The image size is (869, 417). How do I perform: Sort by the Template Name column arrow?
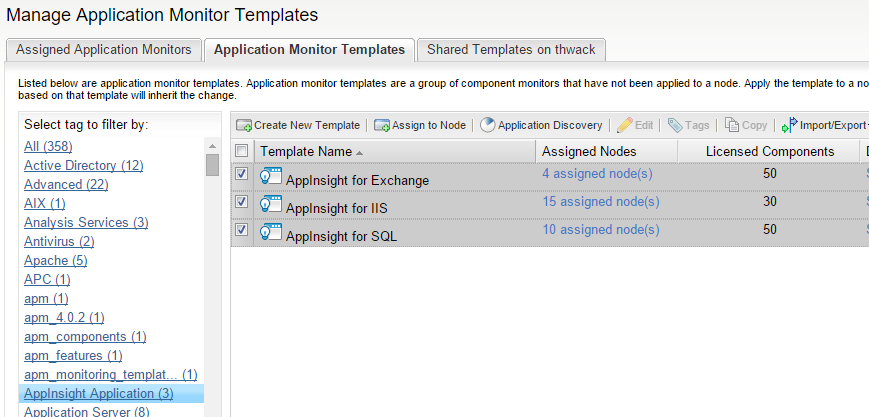(x=360, y=152)
